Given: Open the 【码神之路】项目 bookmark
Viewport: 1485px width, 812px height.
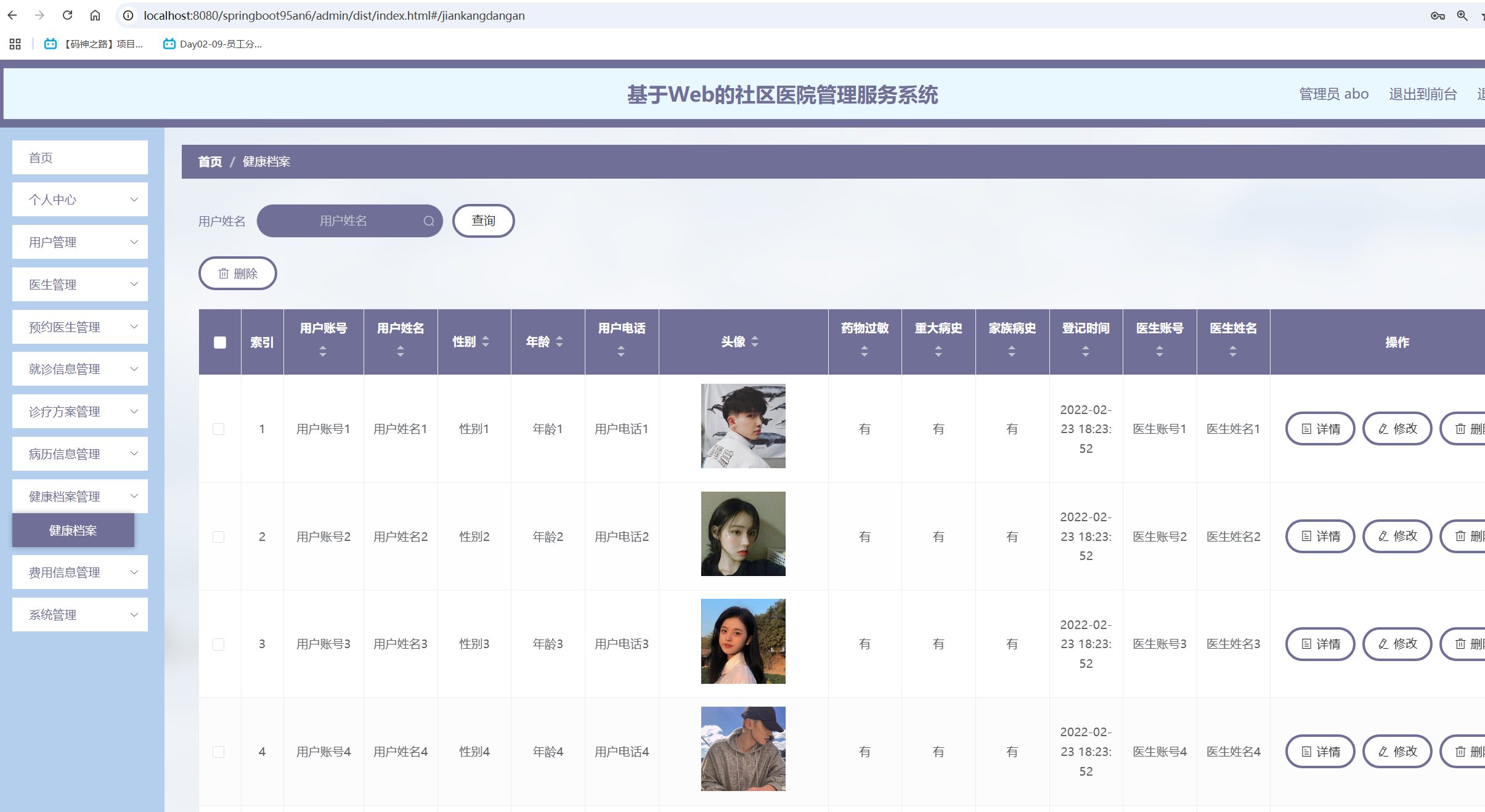Looking at the screenshot, I should tap(94, 44).
